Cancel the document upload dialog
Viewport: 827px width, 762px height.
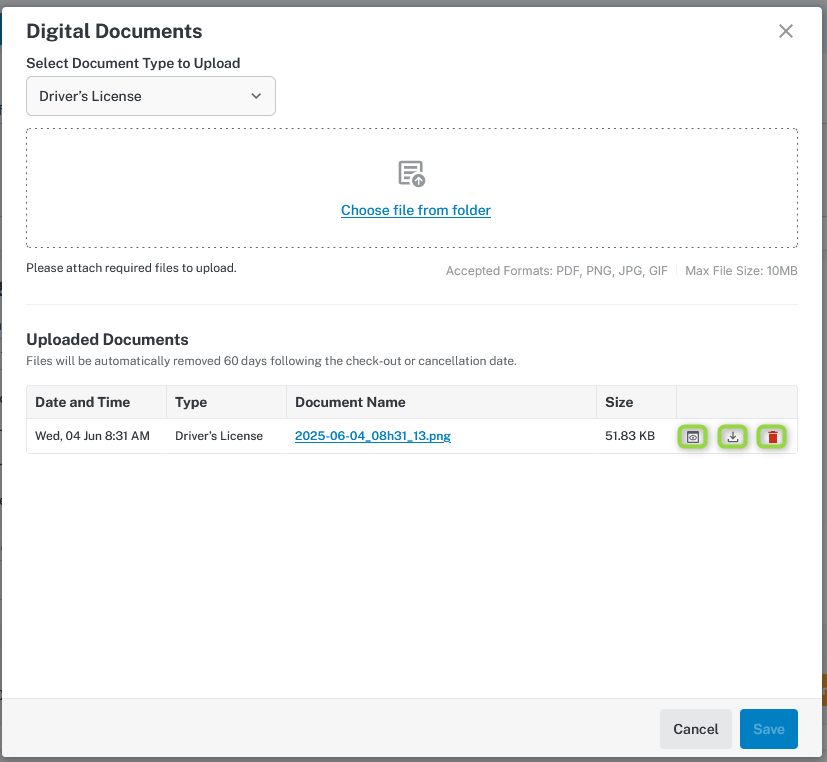click(696, 729)
